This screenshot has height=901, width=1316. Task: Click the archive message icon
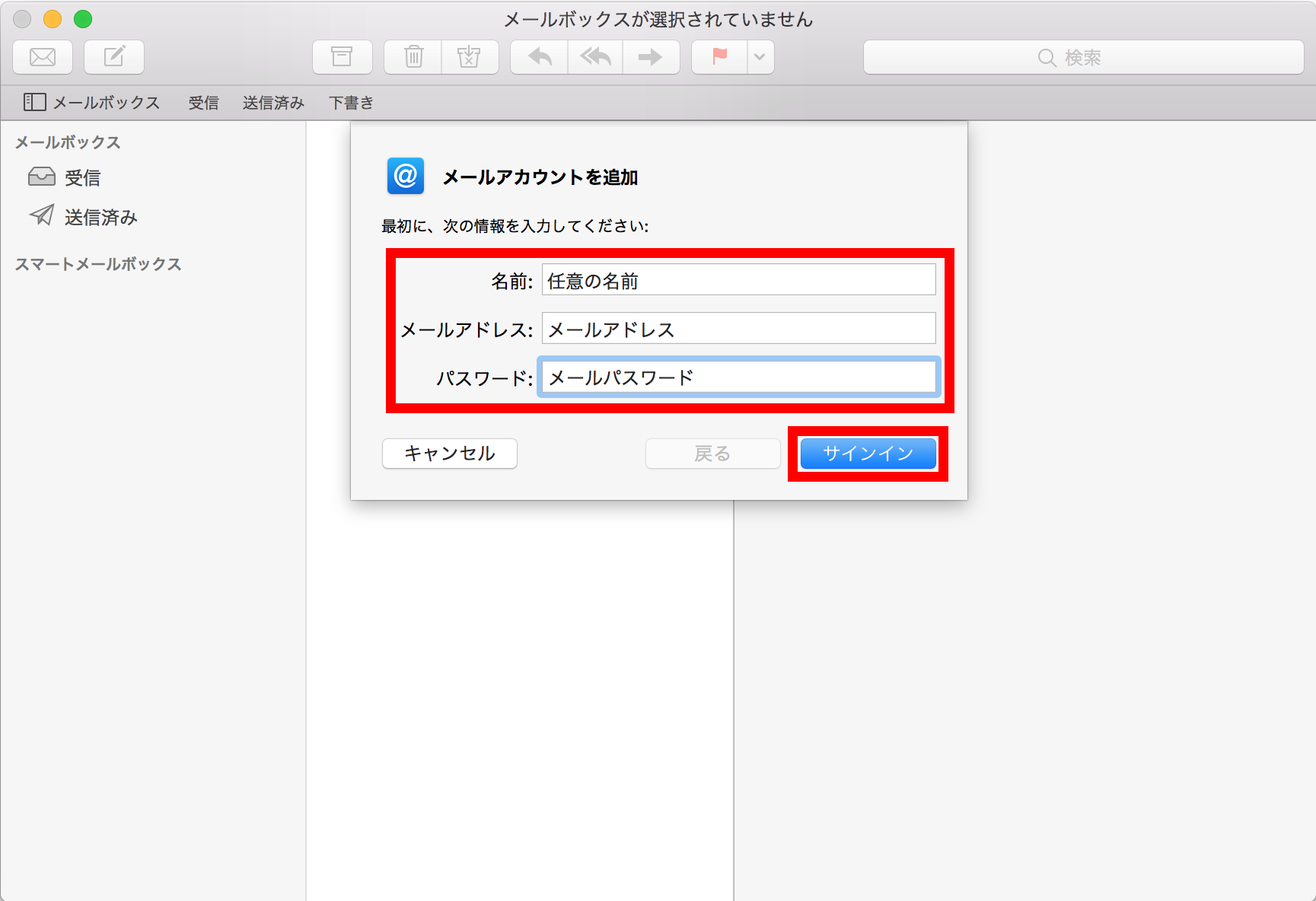pyautogui.click(x=342, y=57)
